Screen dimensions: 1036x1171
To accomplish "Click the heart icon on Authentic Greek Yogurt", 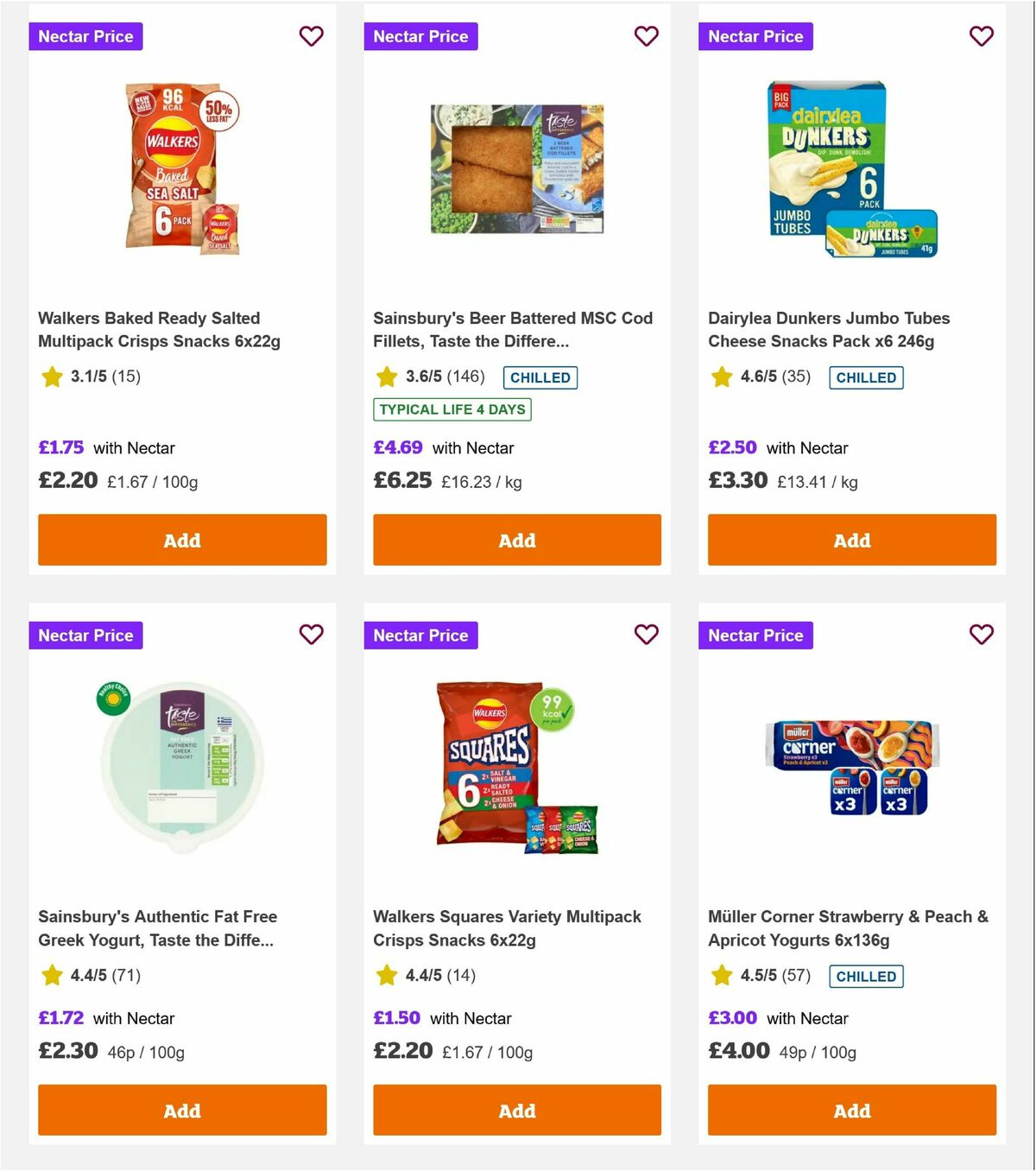I will coord(311,635).
